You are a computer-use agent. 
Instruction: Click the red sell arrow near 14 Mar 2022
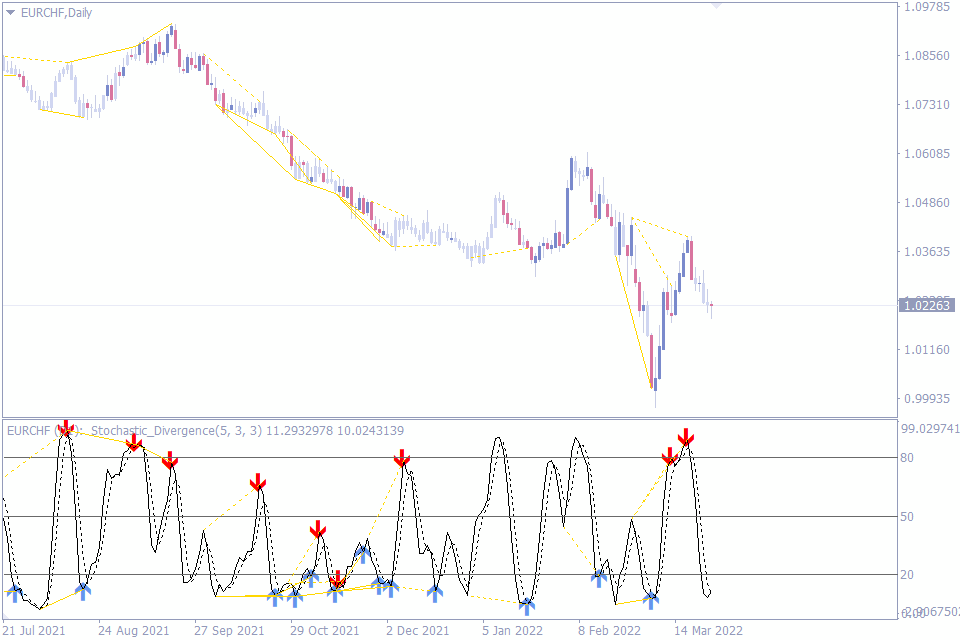[x=685, y=438]
